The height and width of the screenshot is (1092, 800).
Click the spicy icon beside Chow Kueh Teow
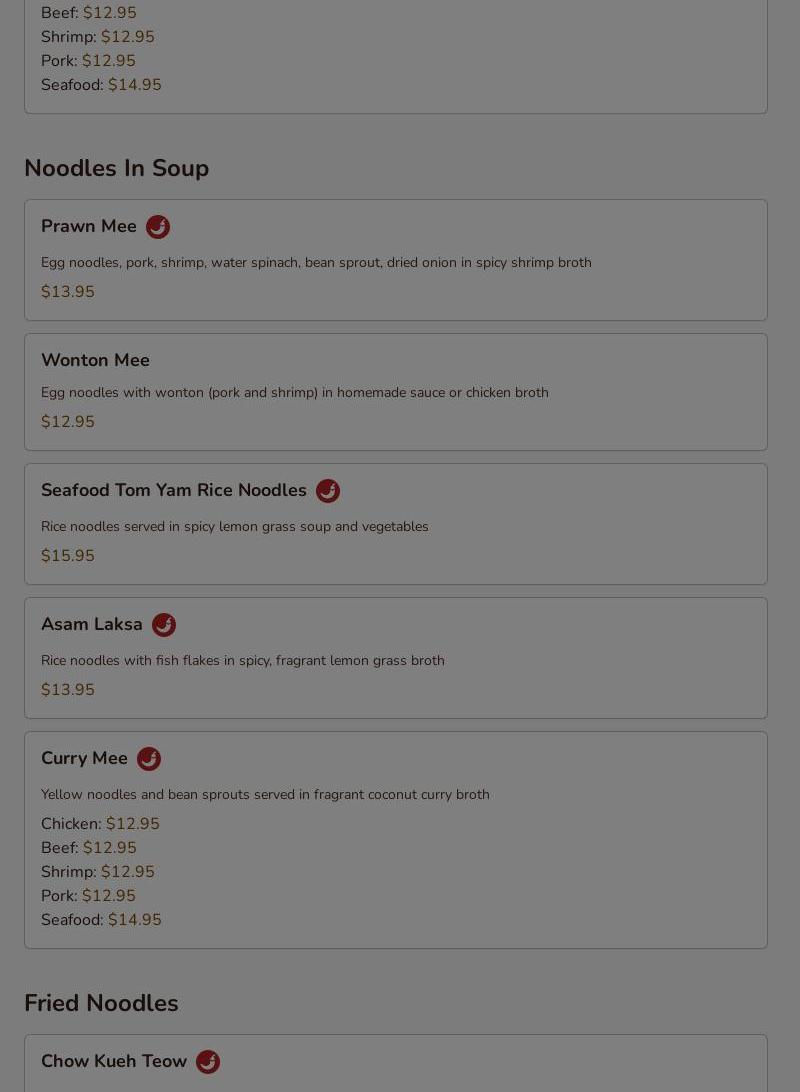coord(207,1062)
